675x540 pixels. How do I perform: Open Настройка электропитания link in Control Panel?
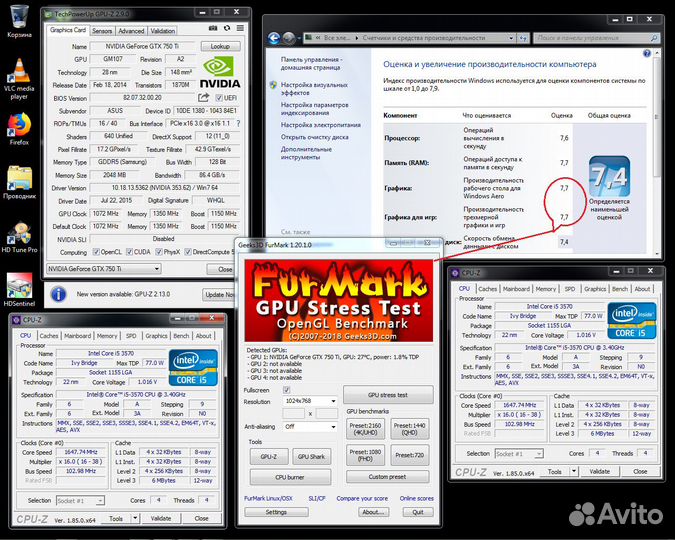321,125
